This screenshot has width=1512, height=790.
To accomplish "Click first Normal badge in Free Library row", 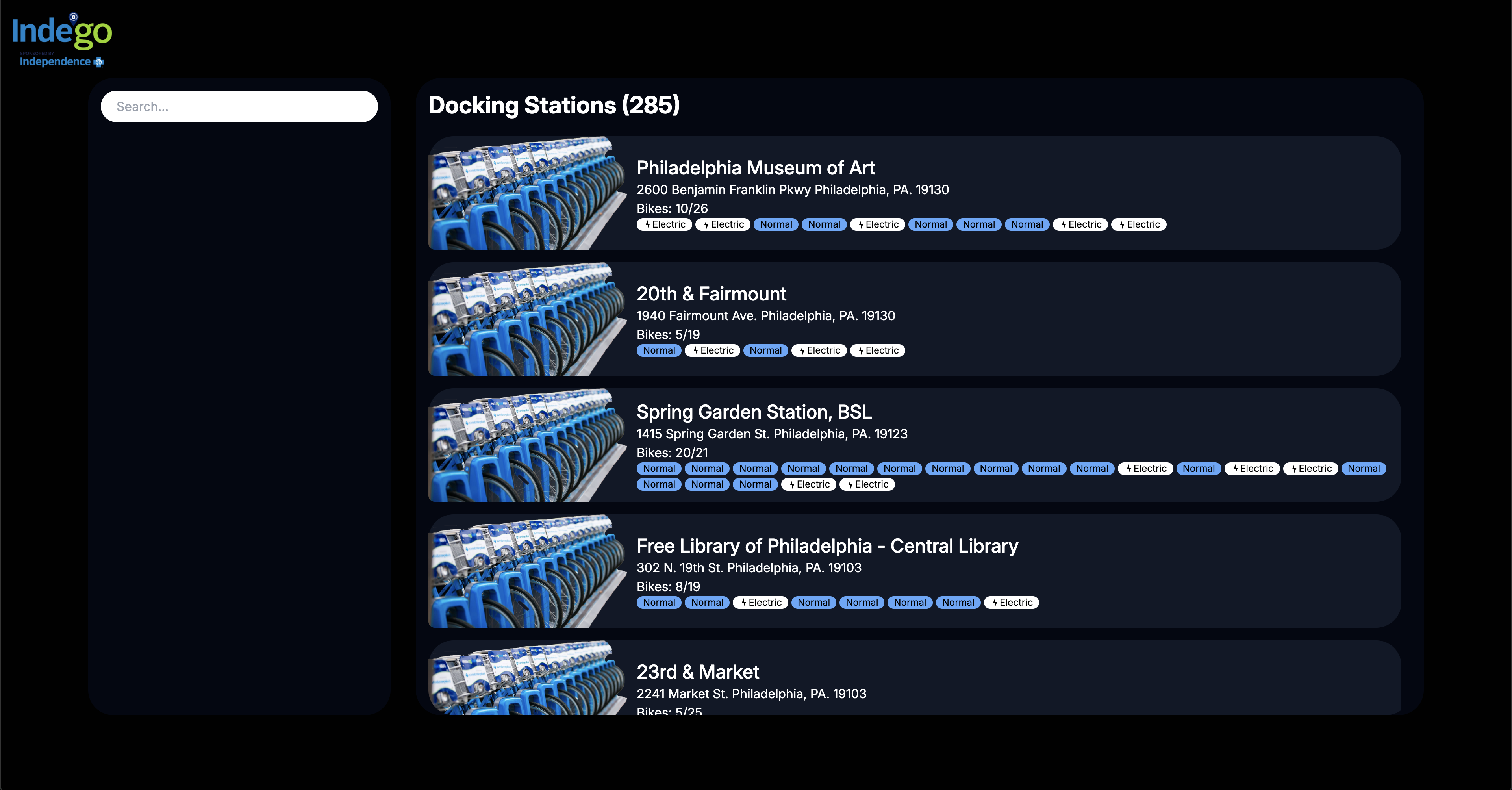I will pyautogui.click(x=659, y=602).
